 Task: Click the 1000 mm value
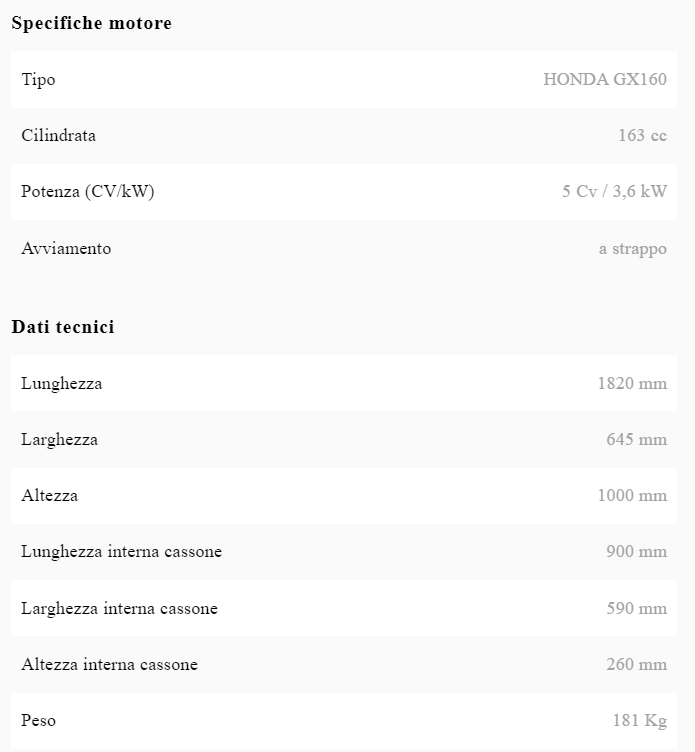pyautogui.click(x=632, y=495)
